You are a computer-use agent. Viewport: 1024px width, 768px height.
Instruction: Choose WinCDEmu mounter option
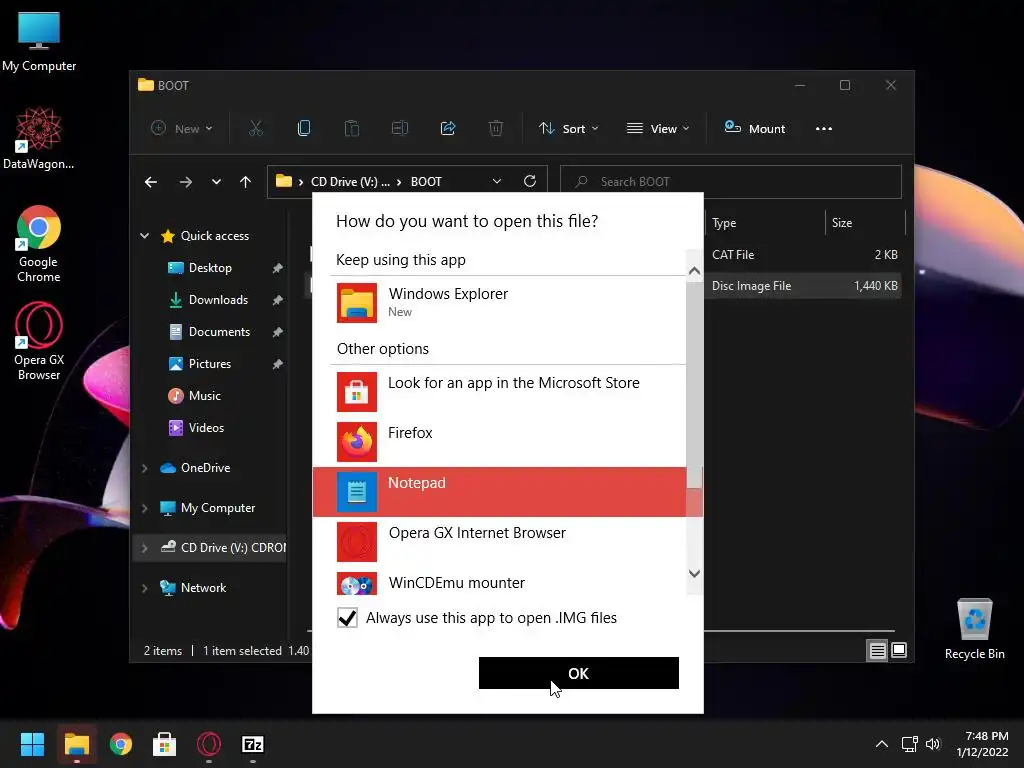(x=499, y=583)
